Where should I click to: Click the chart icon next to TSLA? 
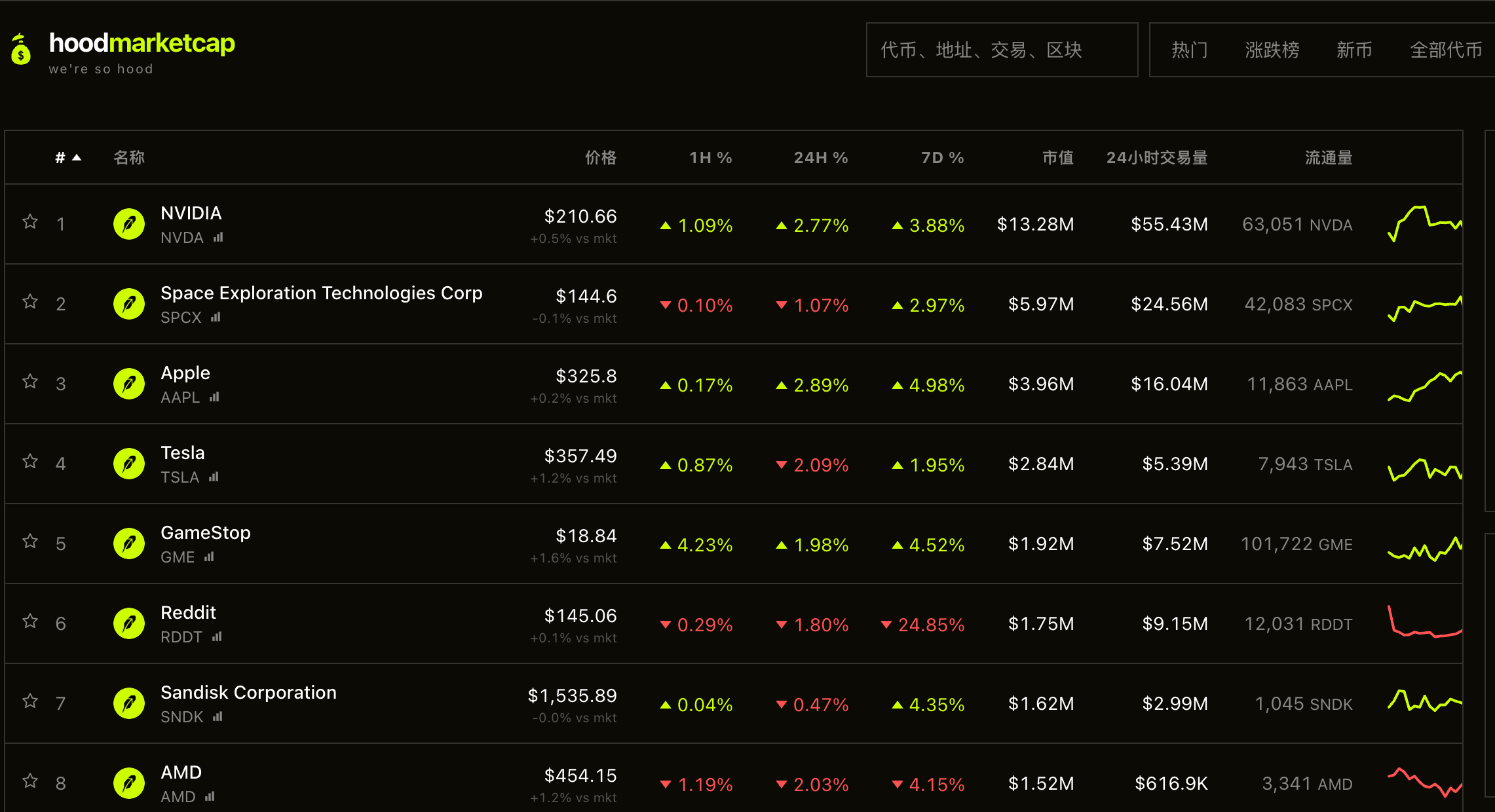214,477
